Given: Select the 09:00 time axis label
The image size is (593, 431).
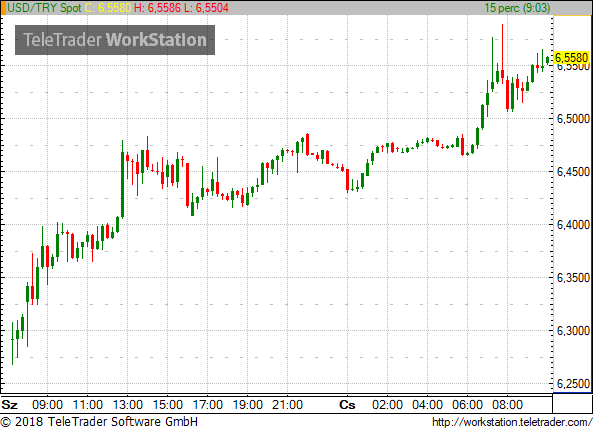Looking at the screenshot, I should 47,405.
